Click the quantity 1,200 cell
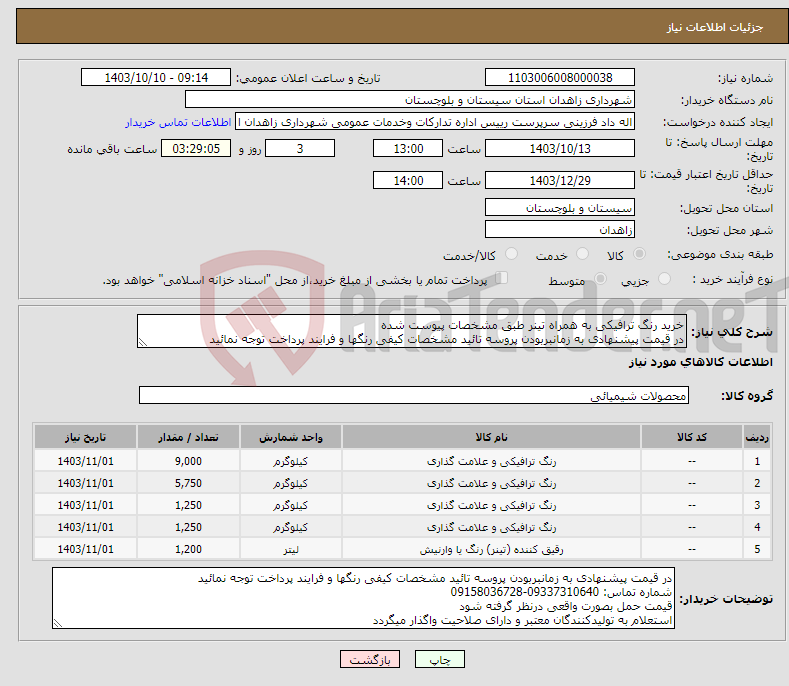 pos(188,549)
